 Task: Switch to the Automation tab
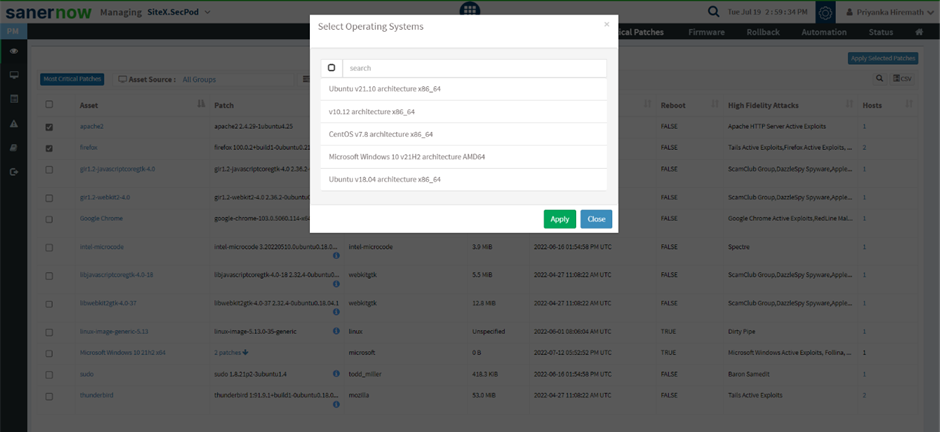[x=824, y=32]
